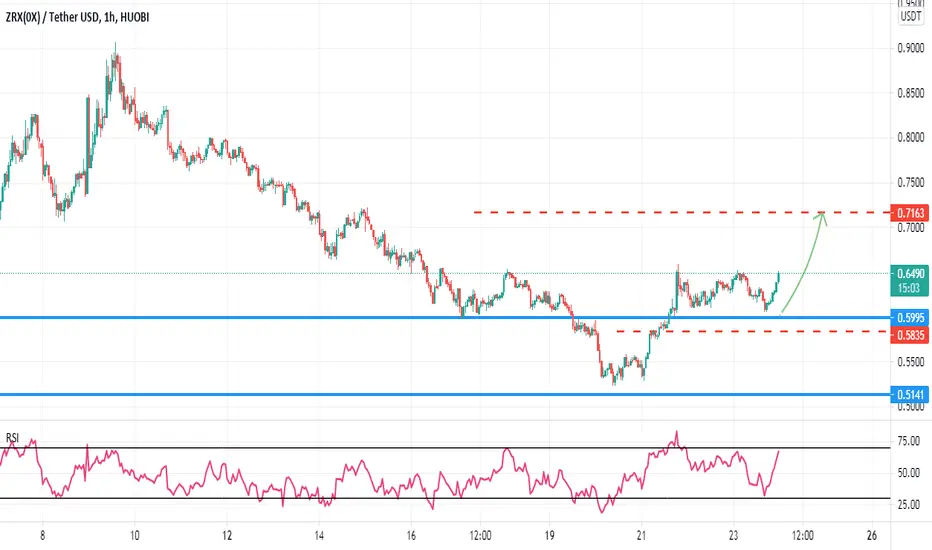Viewport: 932px width, 550px height.
Task: Select the RSI upper band line at 70
Action: pos(445,448)
